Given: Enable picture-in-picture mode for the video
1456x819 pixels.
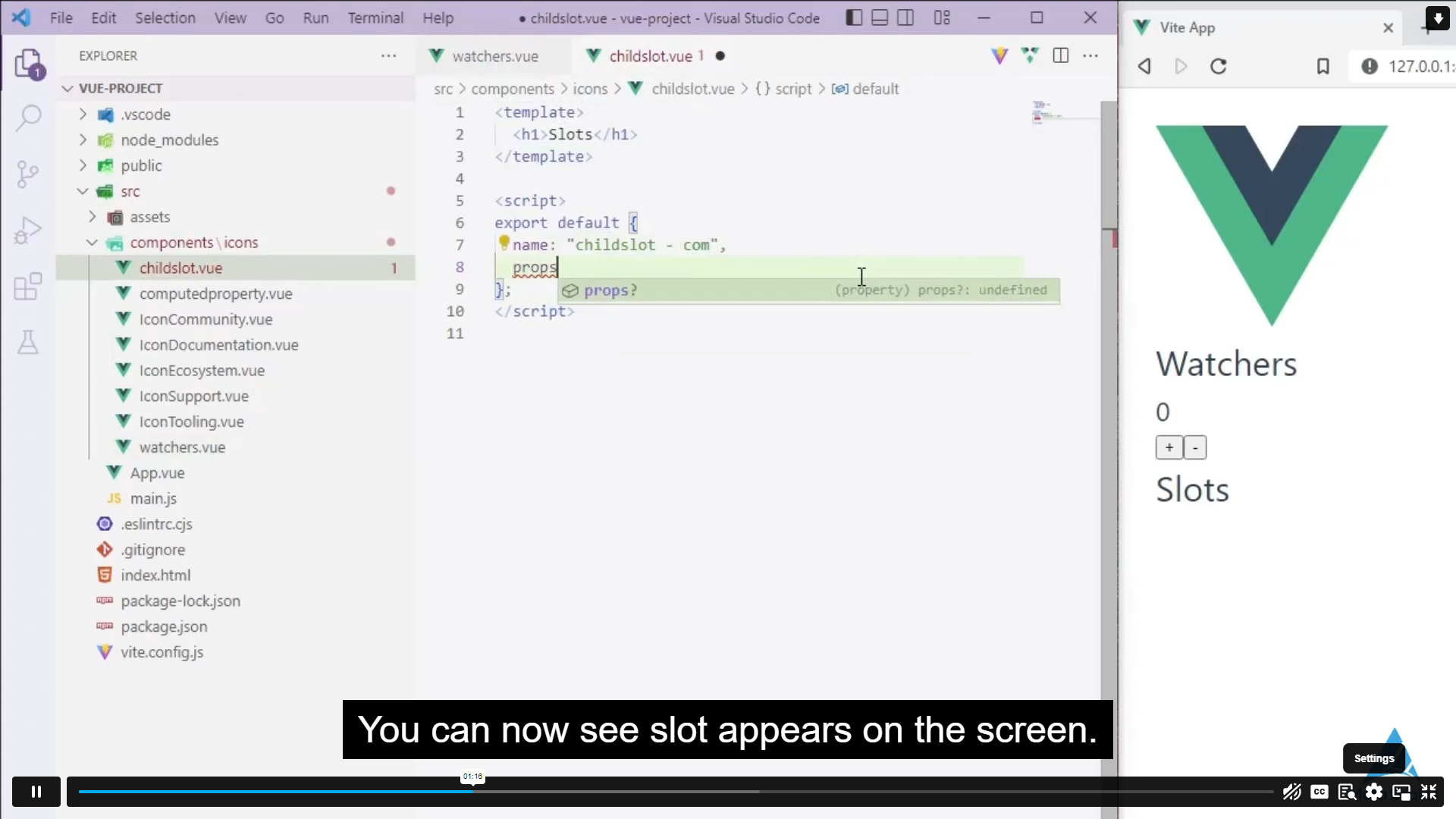Looking at the screenshot, I should (1401, 792).
